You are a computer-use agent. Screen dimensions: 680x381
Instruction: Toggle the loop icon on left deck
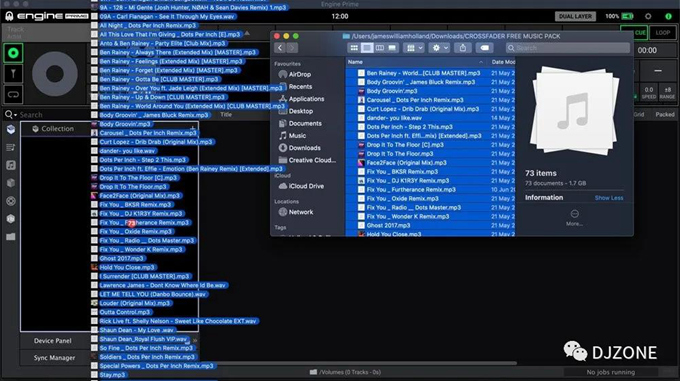click(13, 94)
